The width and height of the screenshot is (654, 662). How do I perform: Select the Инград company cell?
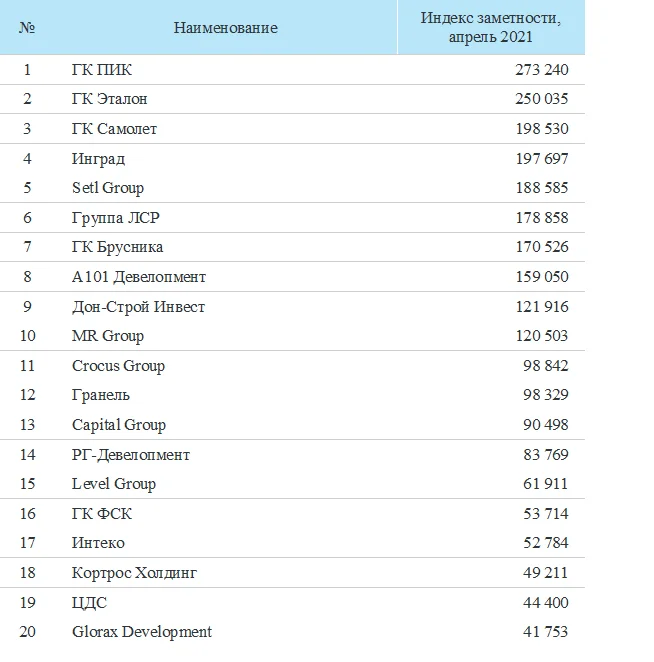pyautogui.click(x=98, y=159)
